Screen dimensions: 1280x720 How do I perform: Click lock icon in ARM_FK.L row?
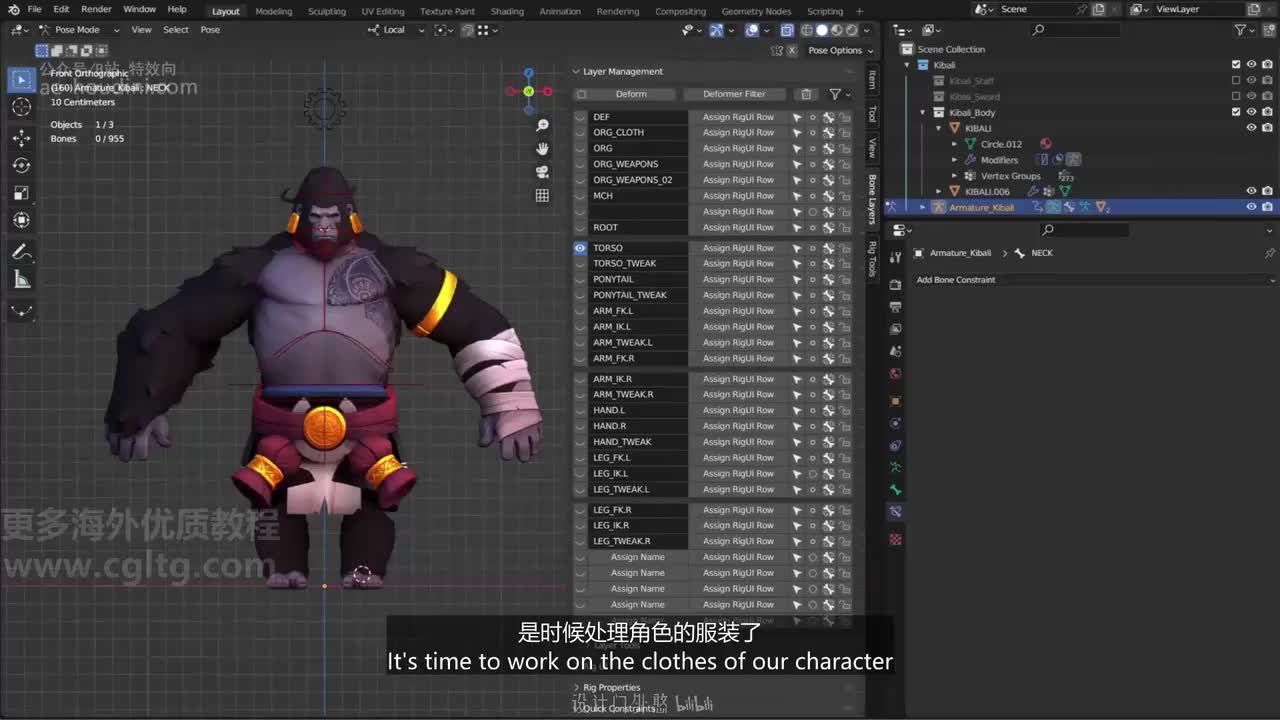tap(845, 311)
